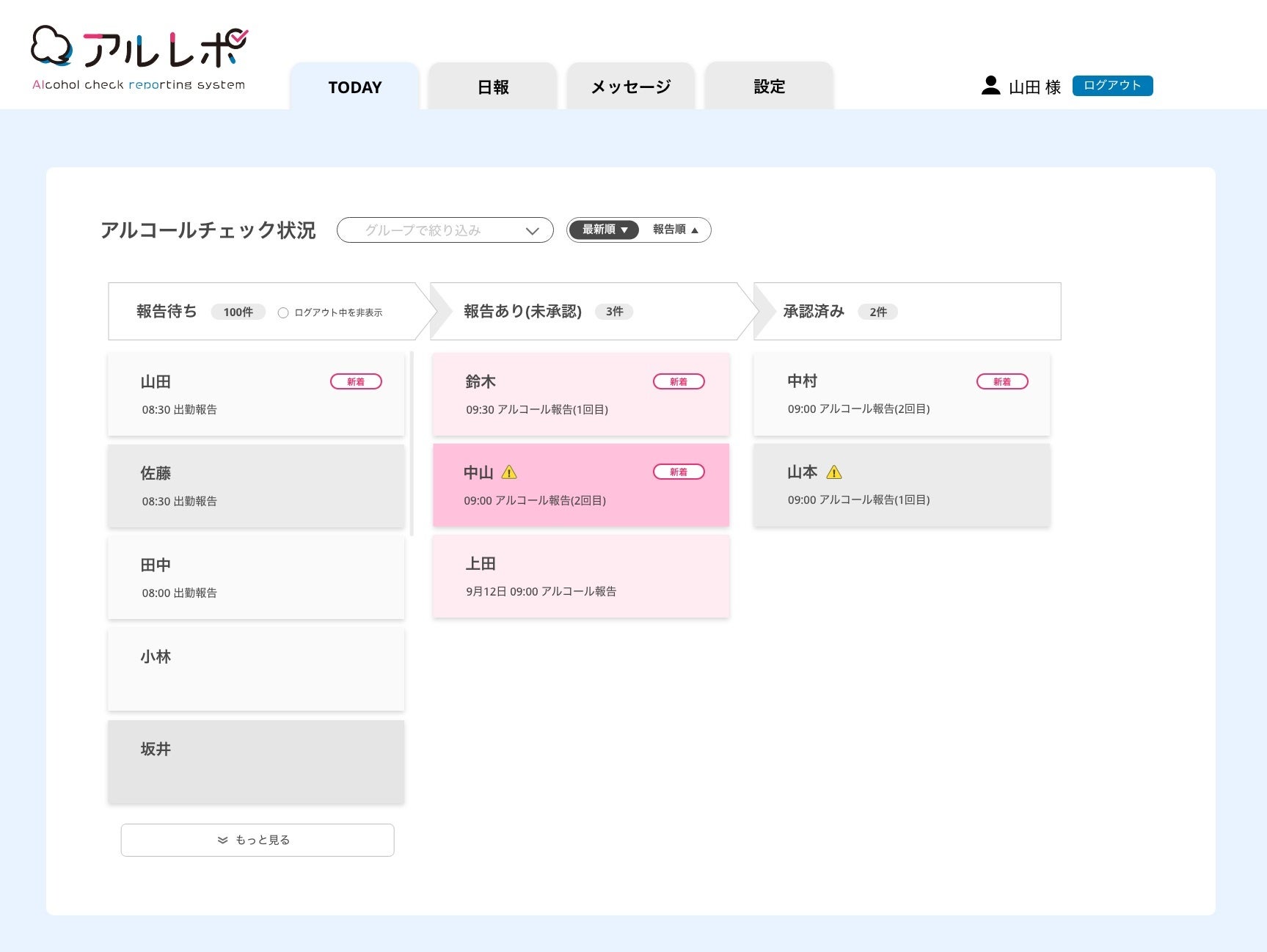Click the もっと見る button
This screenshot has height=952, width=1267.
[257, 840]
